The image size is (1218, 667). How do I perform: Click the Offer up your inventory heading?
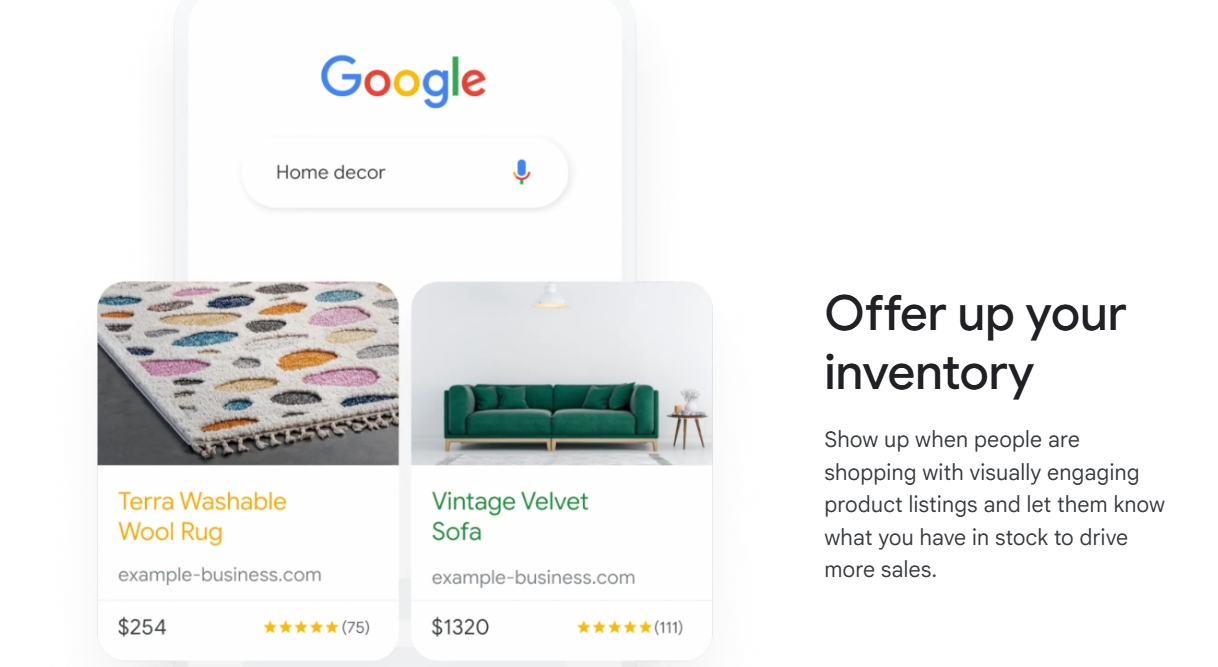pos(975,343)
